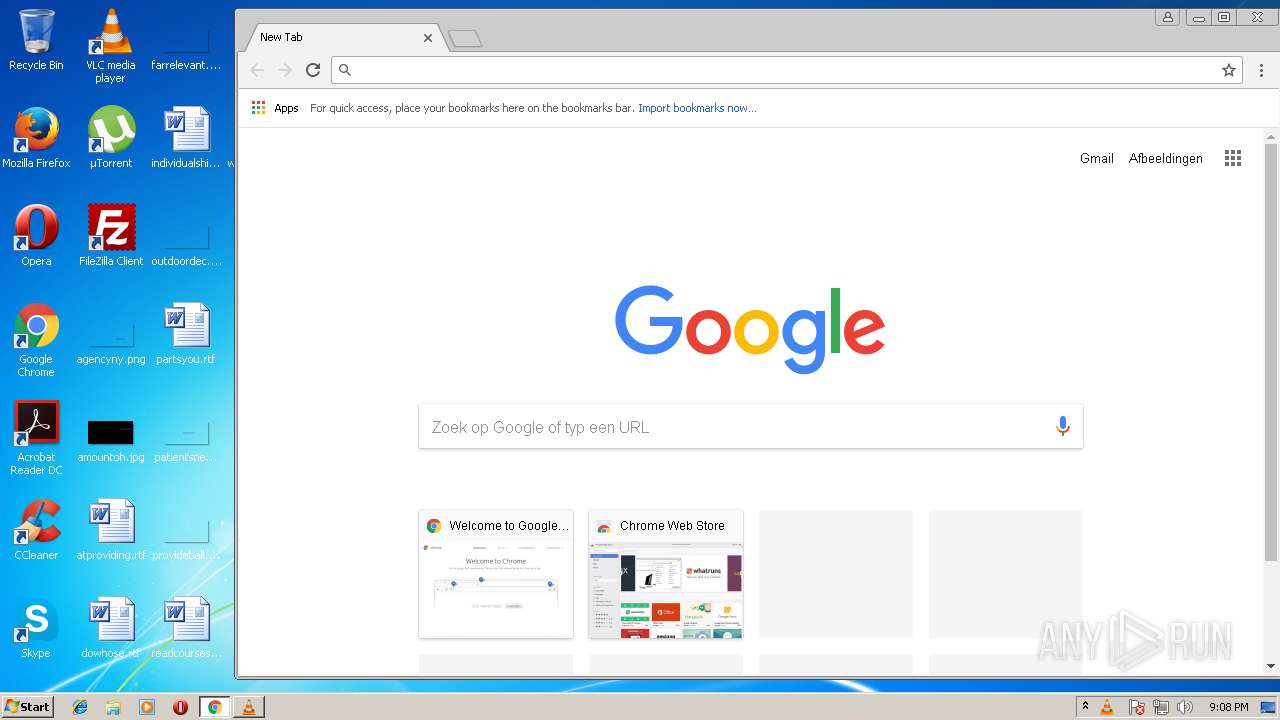Launch Internet Explorer from the taskbar
The height and width of the screenshot is (720, 1280).
80,707
